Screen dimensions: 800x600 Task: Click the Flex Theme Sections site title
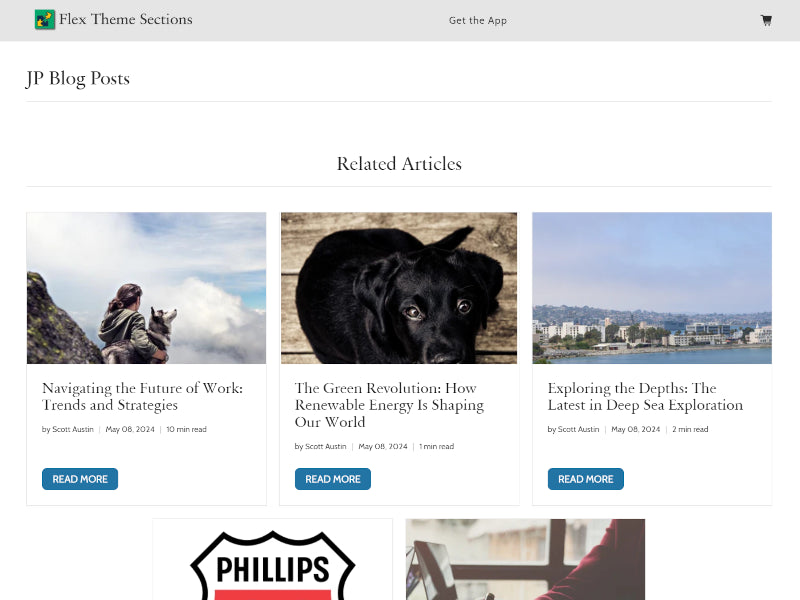tap(126, 19)
